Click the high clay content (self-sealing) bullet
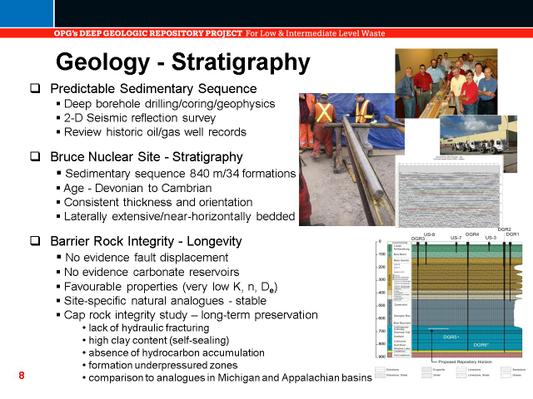 (x=156, y=340)
